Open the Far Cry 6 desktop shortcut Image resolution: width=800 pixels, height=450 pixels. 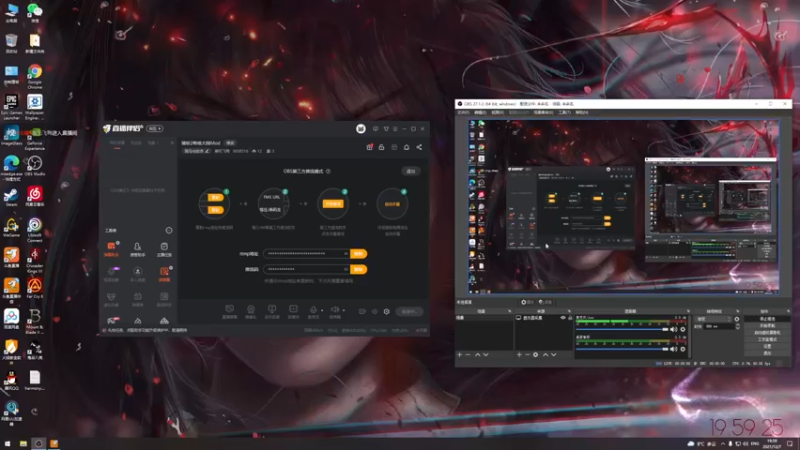click(x=35, y=288)
